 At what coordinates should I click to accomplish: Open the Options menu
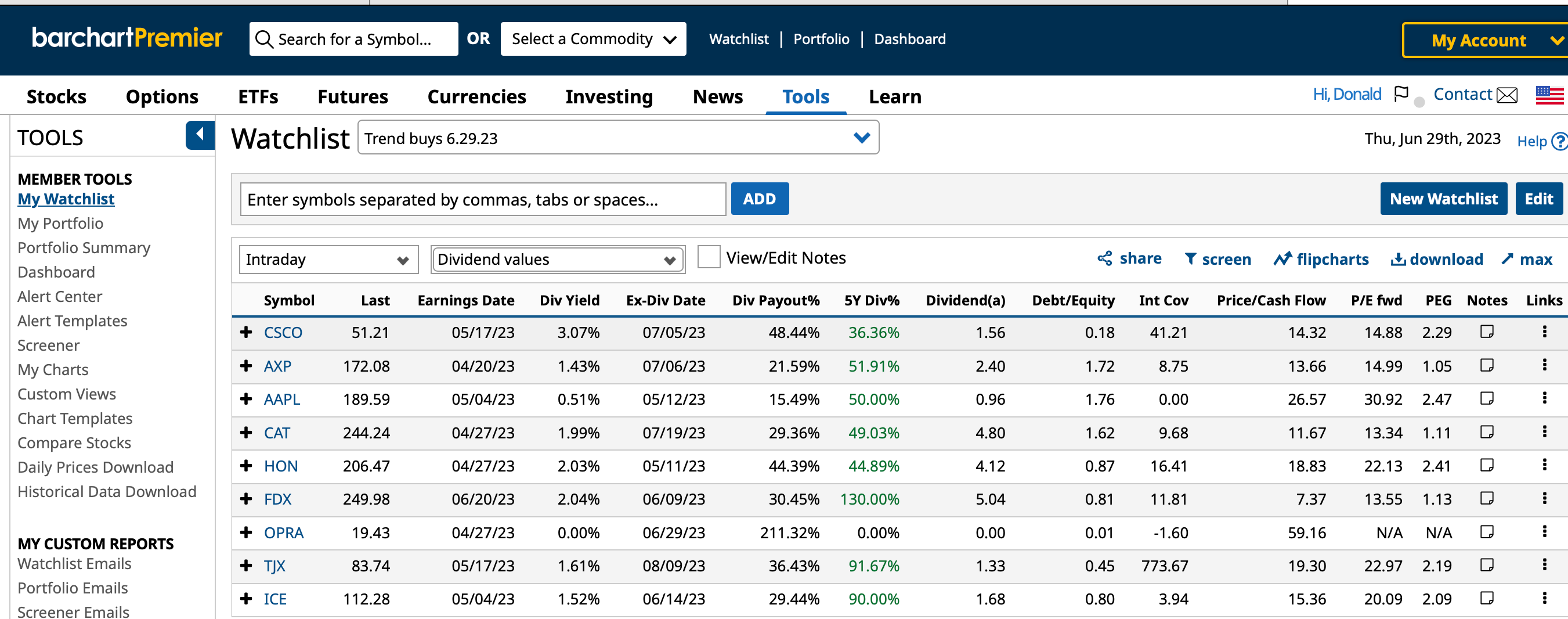click(x=162, y=97)
